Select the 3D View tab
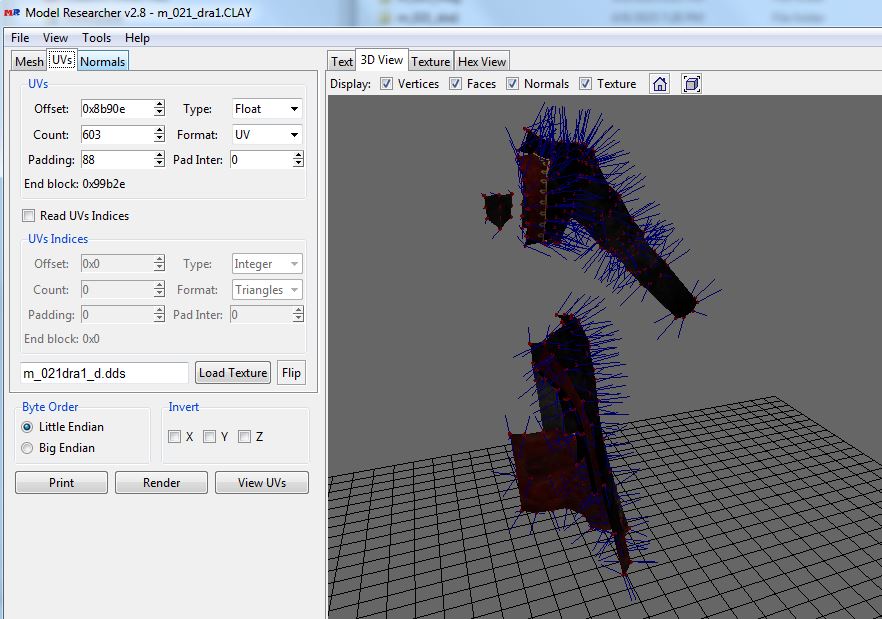The width and height of the screenshot is (882, 619). pyautogui.click(x=381, y=60)
